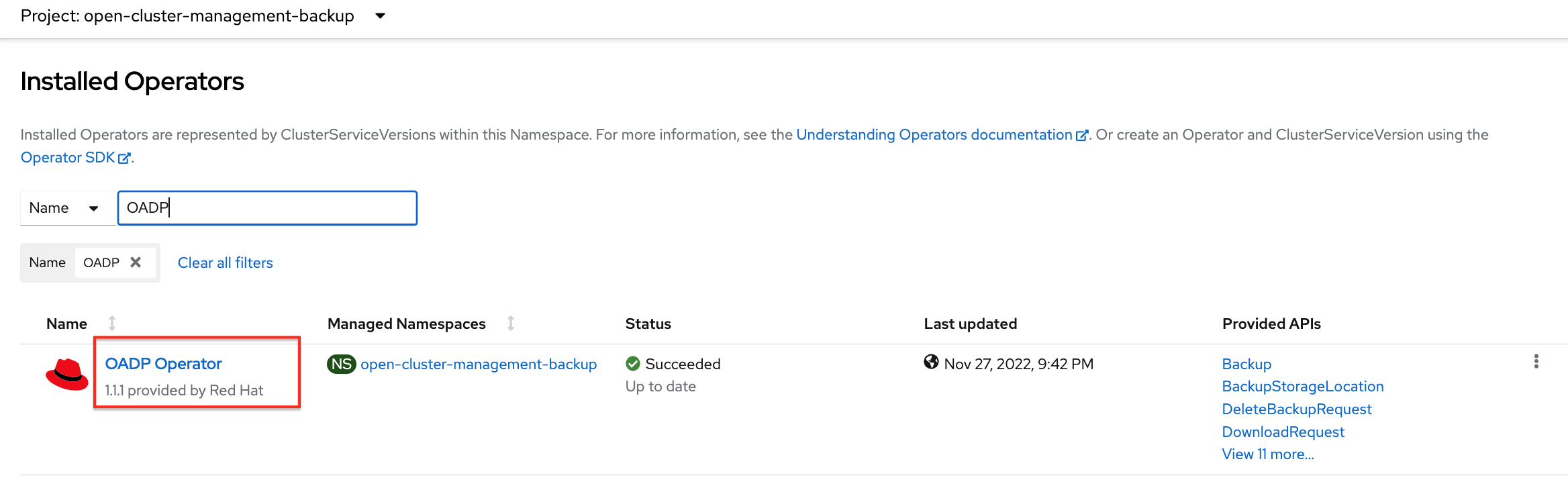Expand View 11 more provided APIs

point(1267,454)
